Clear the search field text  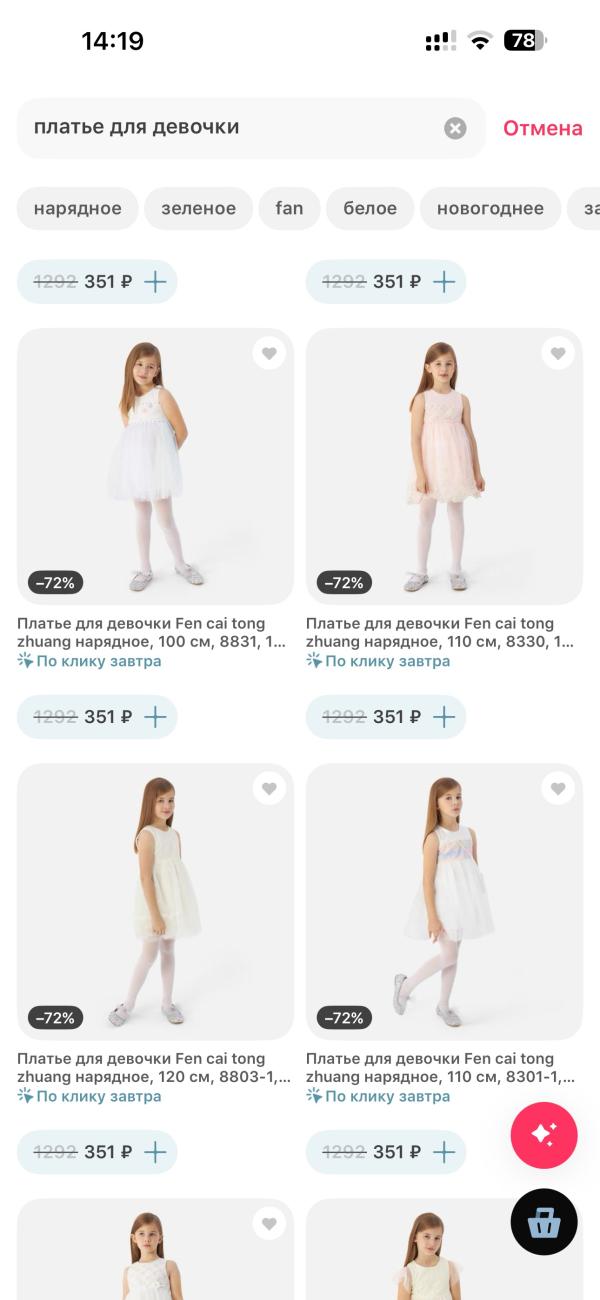coord(455,128)
